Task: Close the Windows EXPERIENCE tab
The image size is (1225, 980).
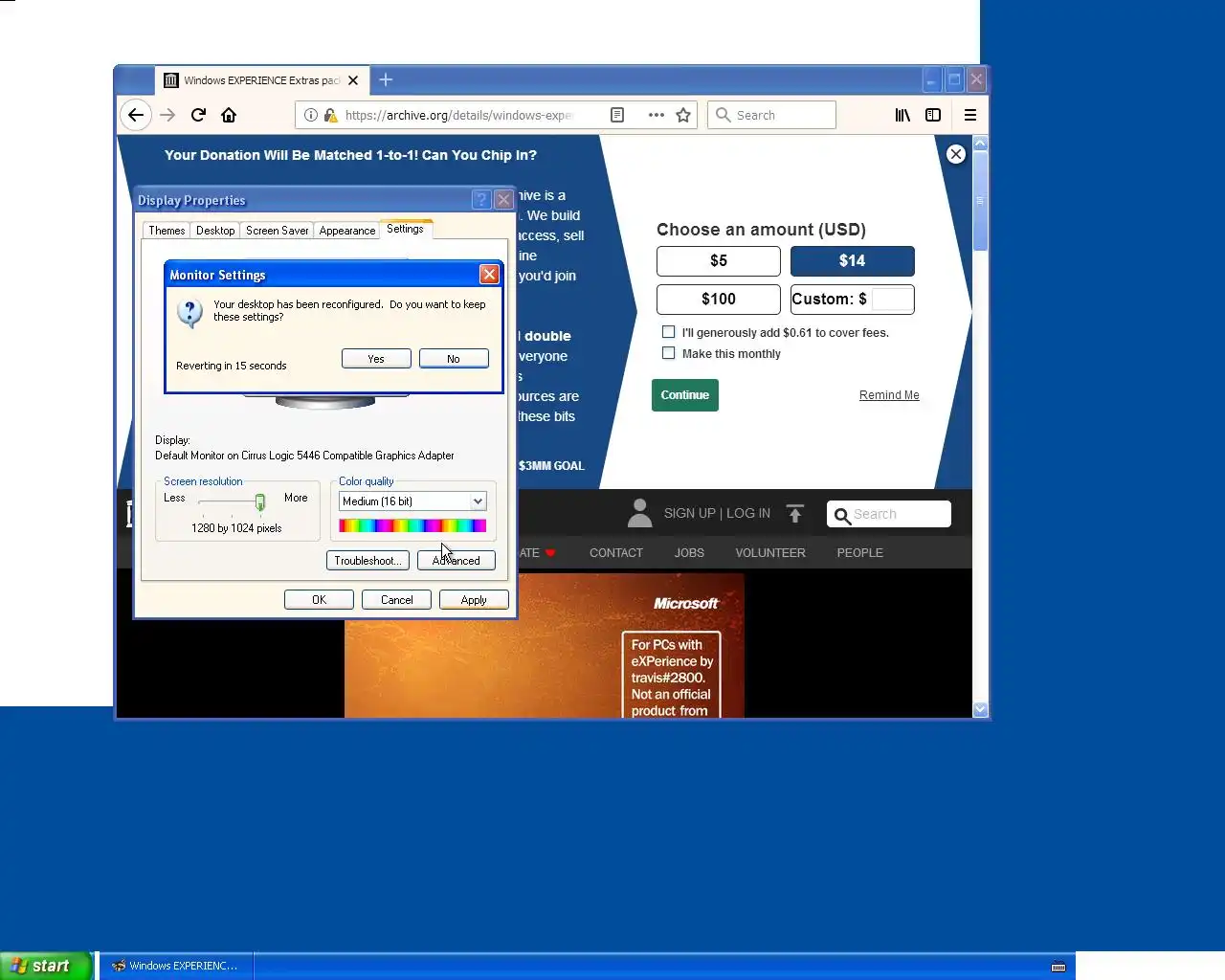Action: [353, 80]
